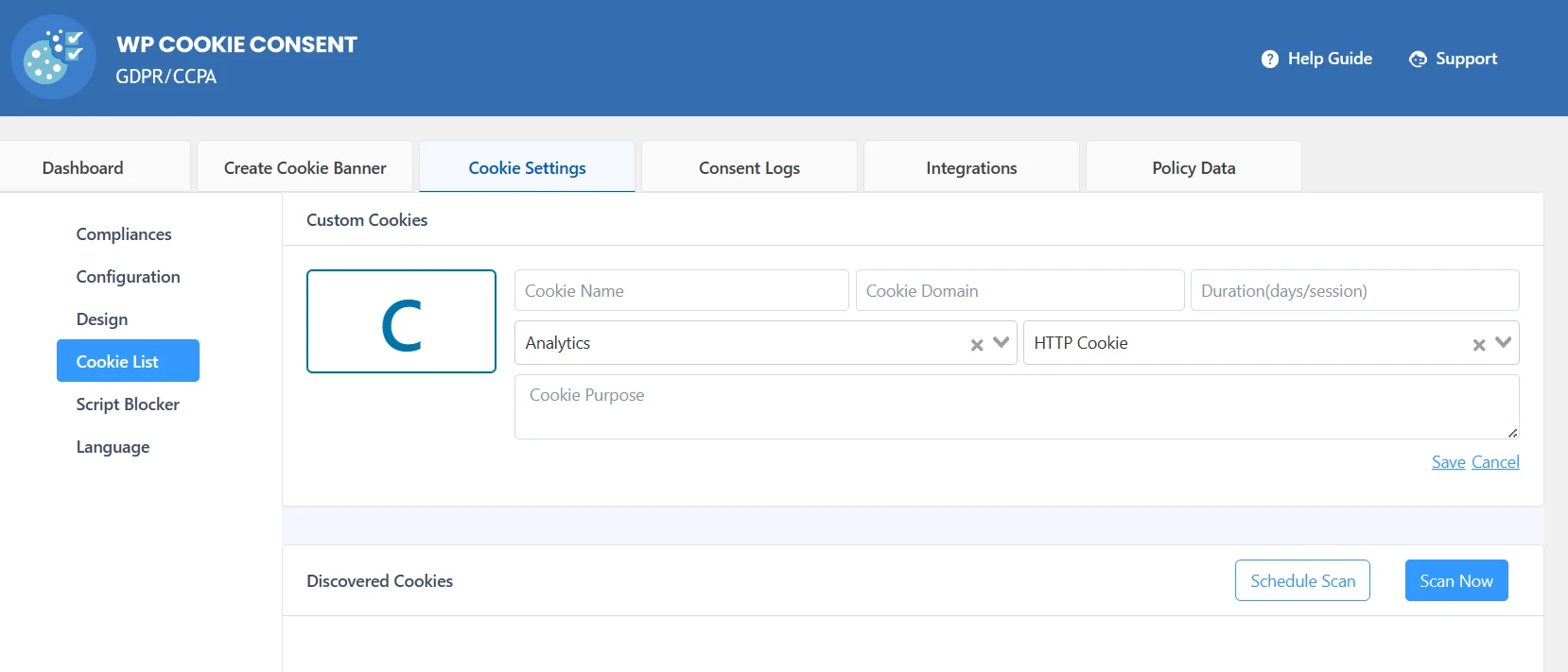
Task: Click the Custom Cookies heading text
Action: click(x=367, y=219)
